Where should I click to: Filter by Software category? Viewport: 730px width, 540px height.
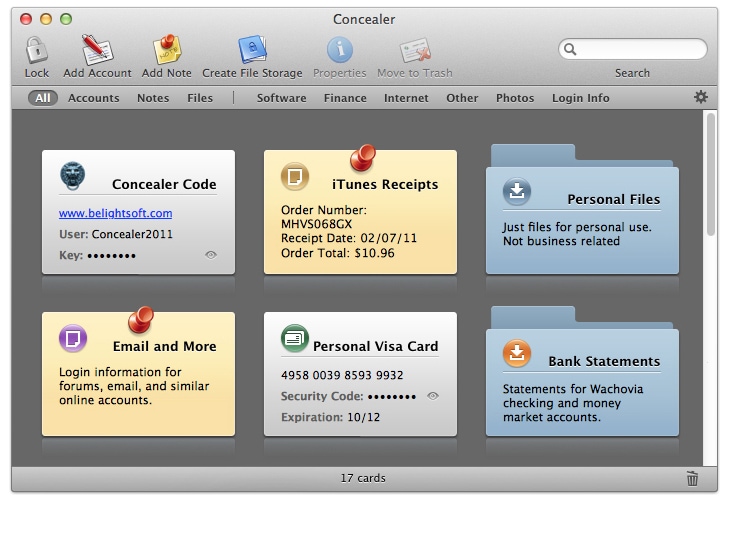[282, 98]
